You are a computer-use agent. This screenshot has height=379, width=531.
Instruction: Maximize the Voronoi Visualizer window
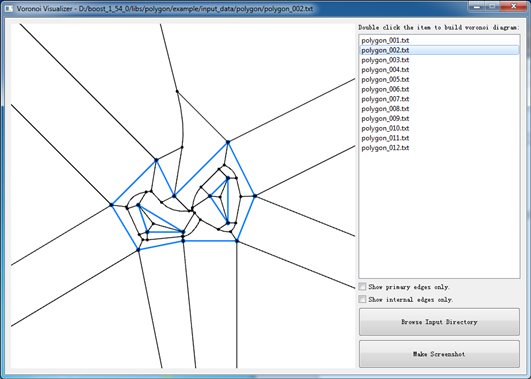pyautogui.click(x=492, y=6)
